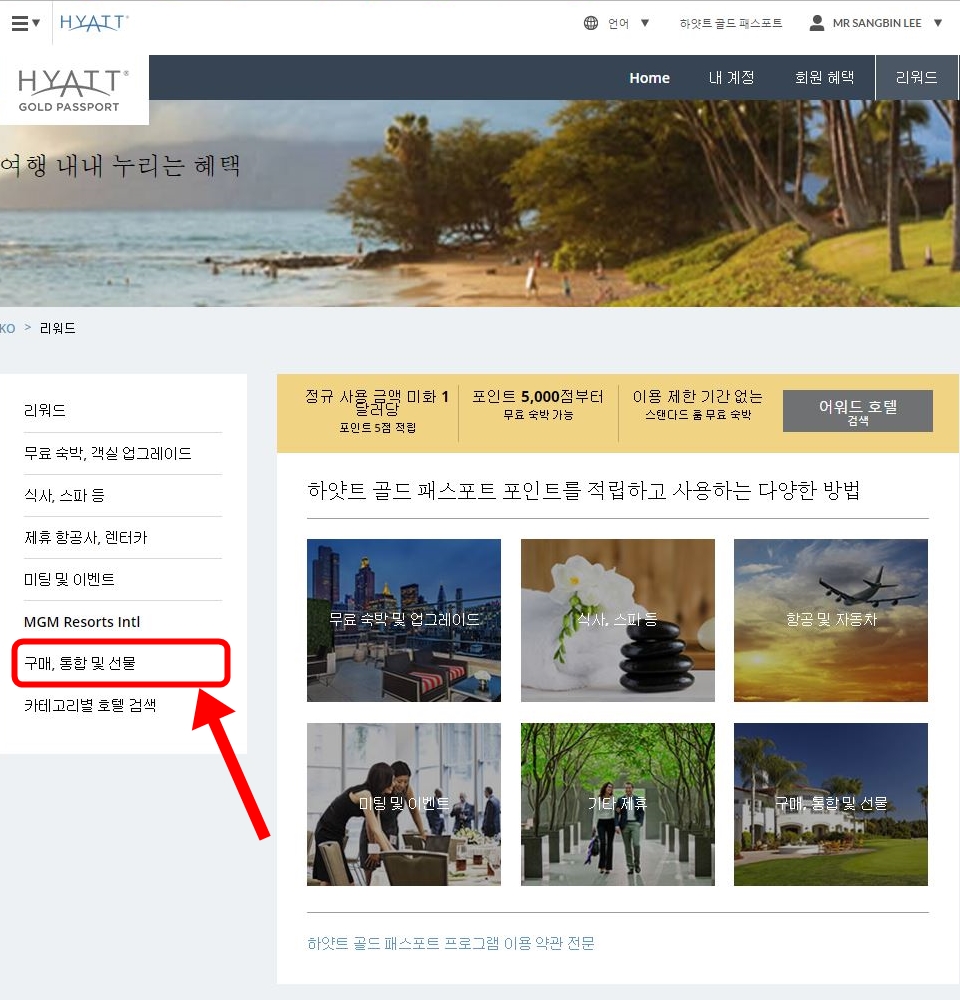Click the globe language icon
This screenshot has width=960, height=1000.
click(591, 23)
